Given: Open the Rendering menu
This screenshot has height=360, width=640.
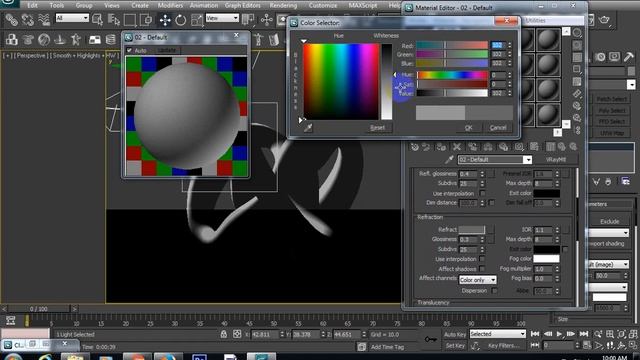Looking at the screenshot, I should click(x=283, y=5).
